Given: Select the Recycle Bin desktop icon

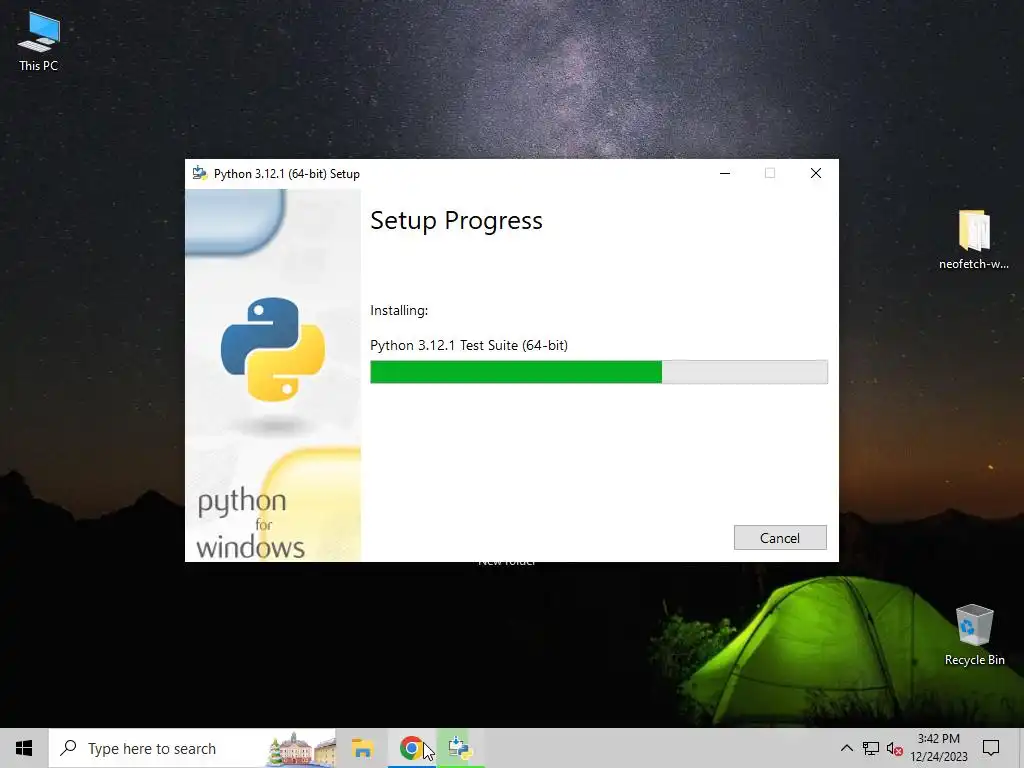Looking at the screenshot, I should pyautogui.click(x=974, y=635).
